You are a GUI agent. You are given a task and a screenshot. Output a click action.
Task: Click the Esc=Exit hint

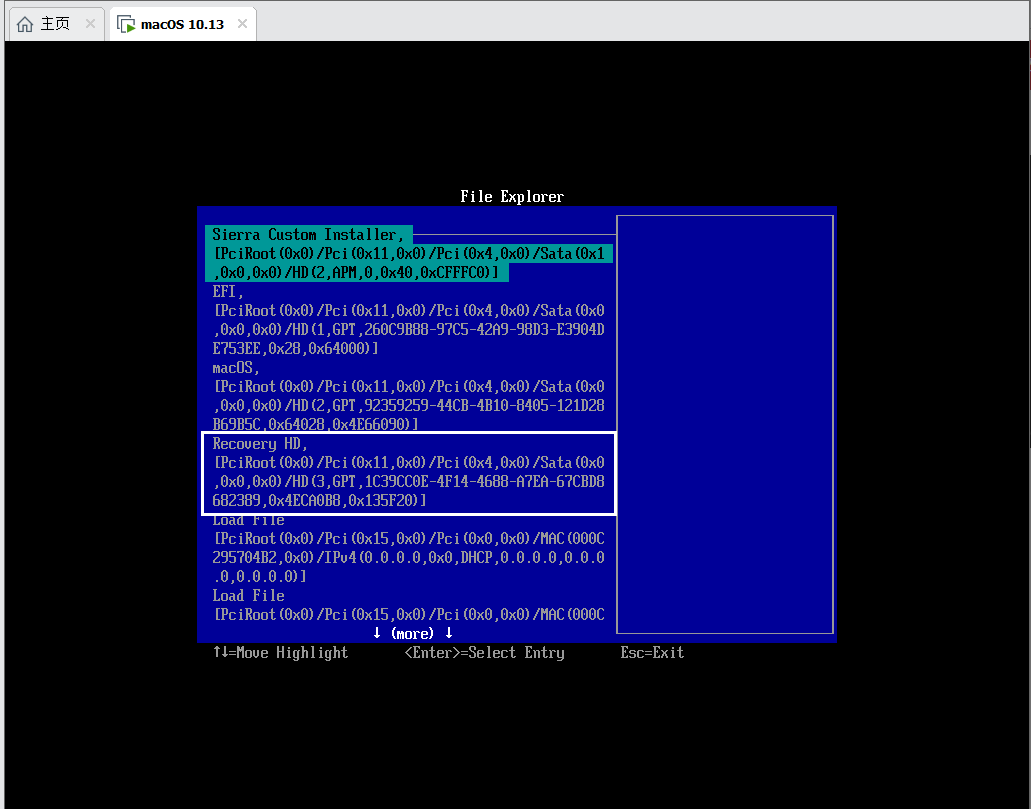tap(652, 652)
